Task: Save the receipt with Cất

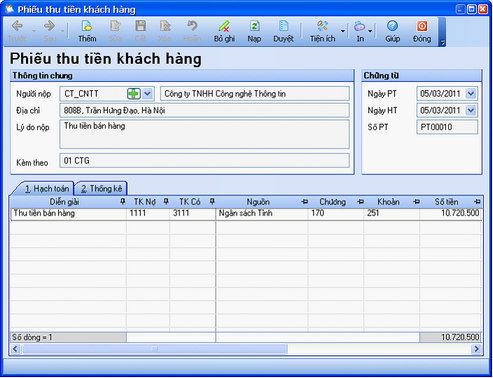Action: [x=140, y=31]
